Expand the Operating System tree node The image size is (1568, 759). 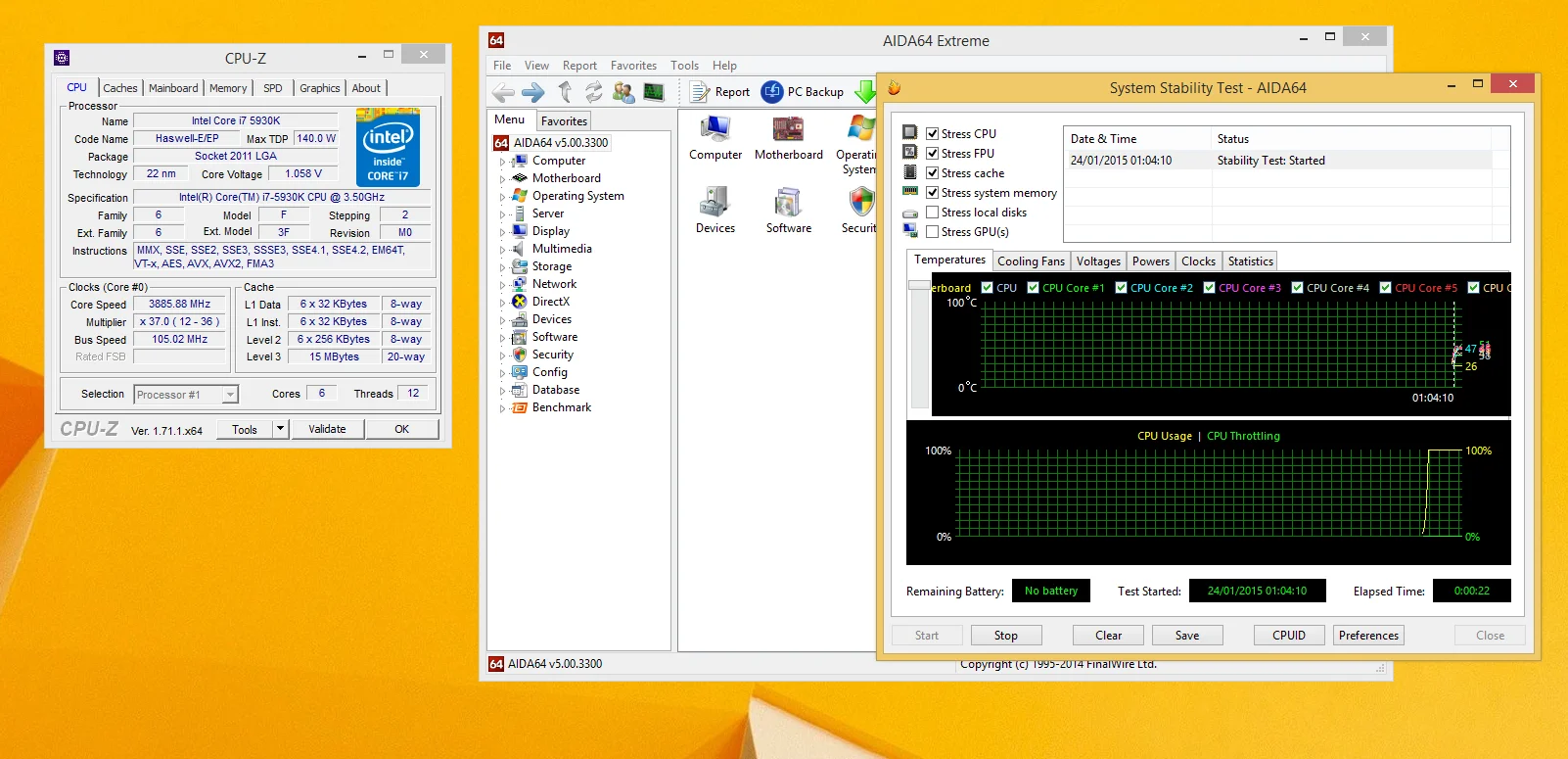click(x=502, y=197)
